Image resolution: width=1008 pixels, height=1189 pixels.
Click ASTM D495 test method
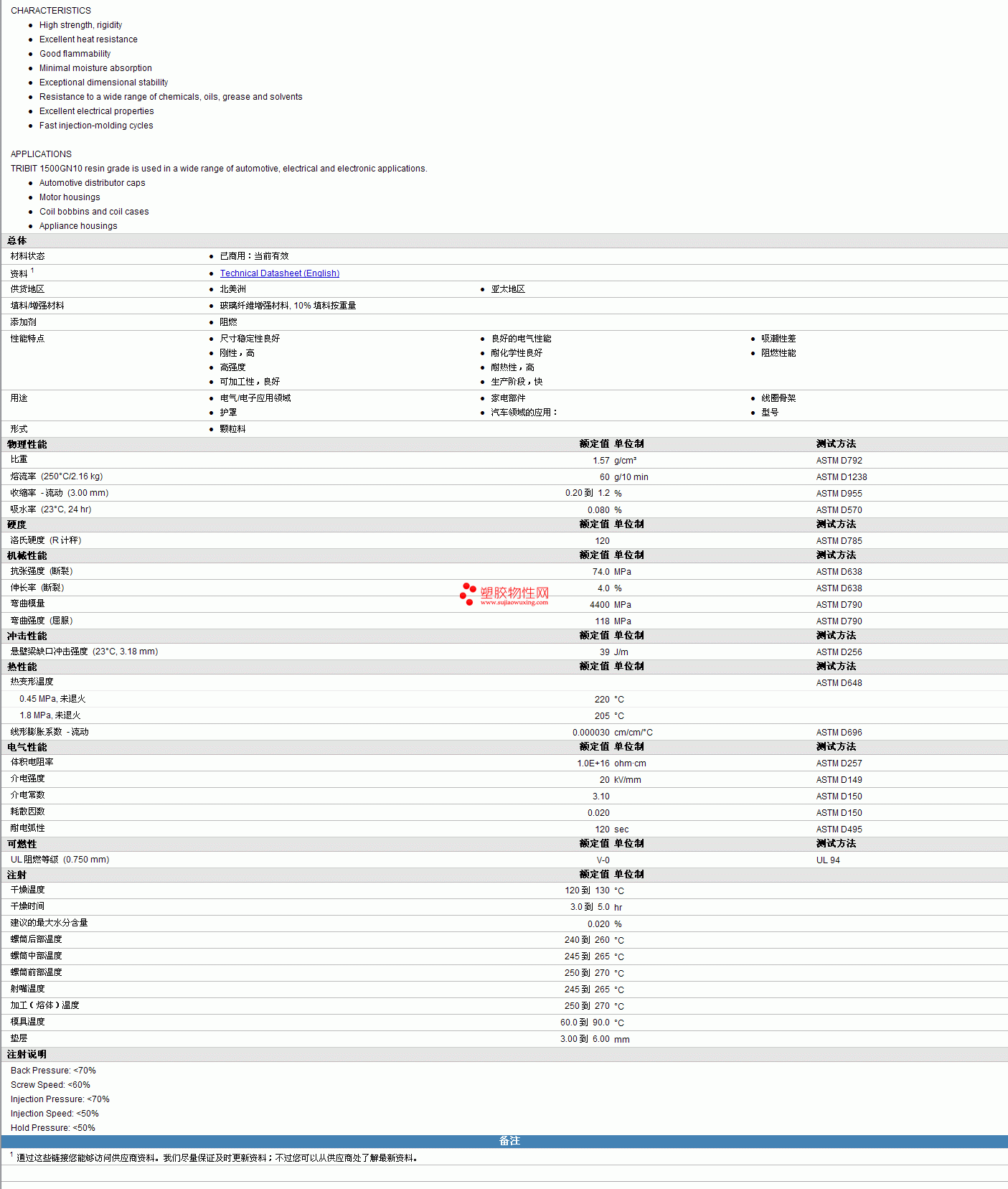839,830
